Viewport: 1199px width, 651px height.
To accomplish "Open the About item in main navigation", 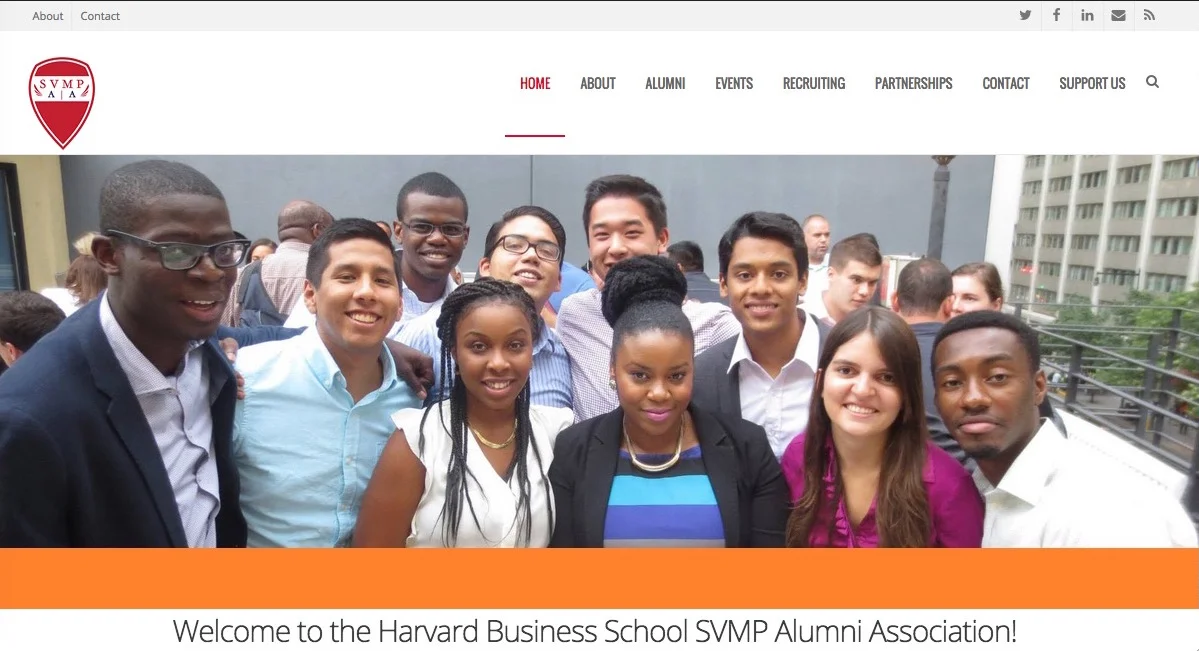I will 597,83.
